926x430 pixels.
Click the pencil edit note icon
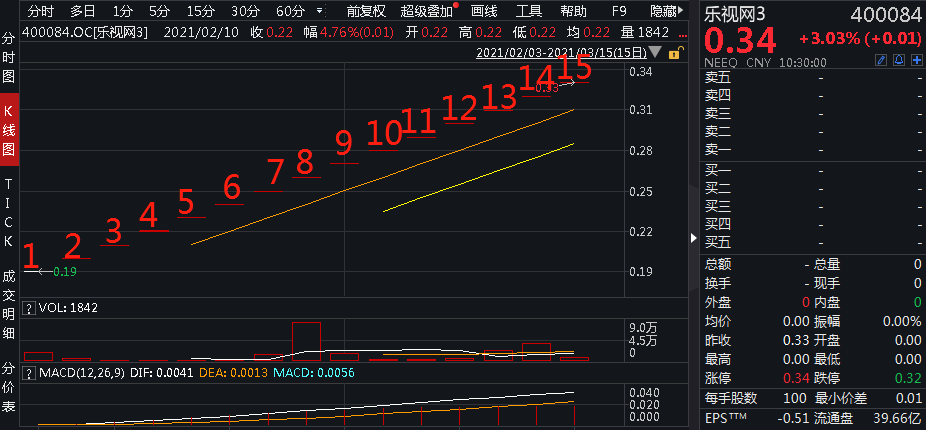pos(881,61)
